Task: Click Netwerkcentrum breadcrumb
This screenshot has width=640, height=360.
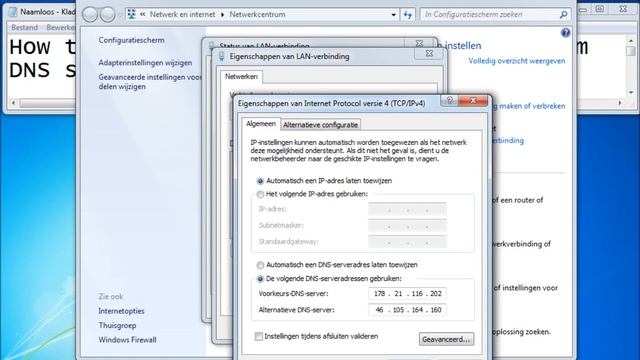Action: (257, 14)
